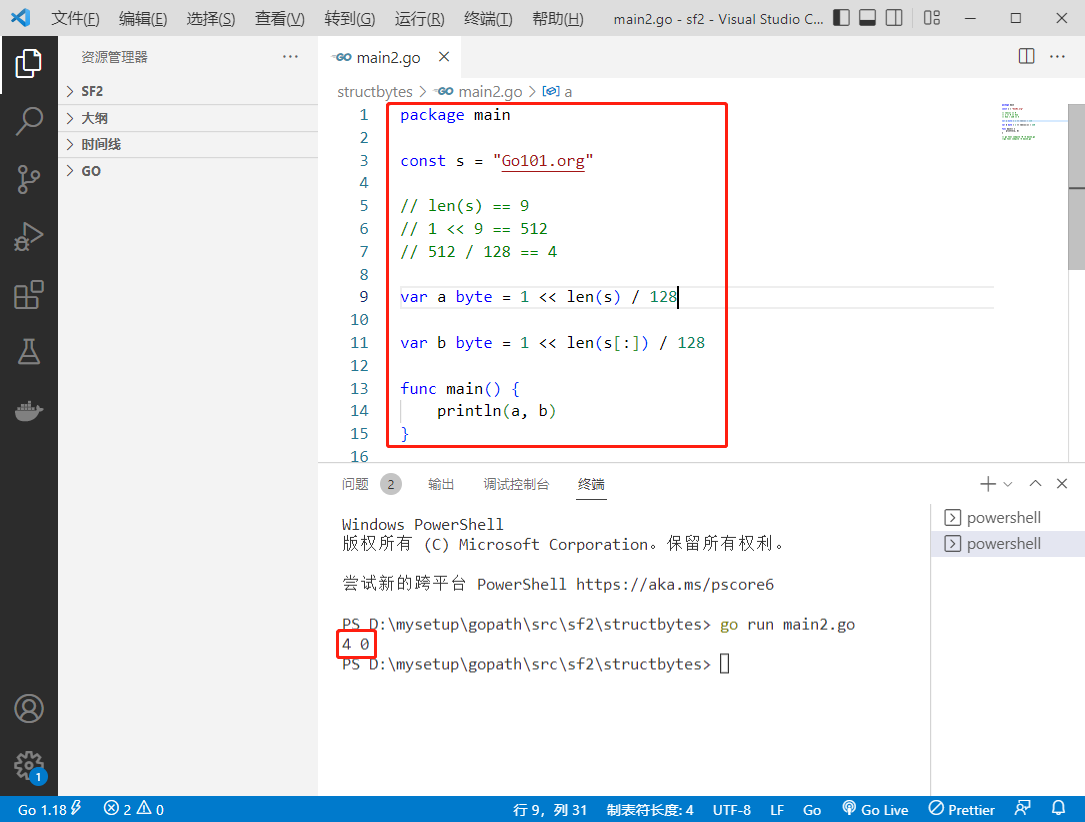Open the 终端(T) menu

click(488, 19)
